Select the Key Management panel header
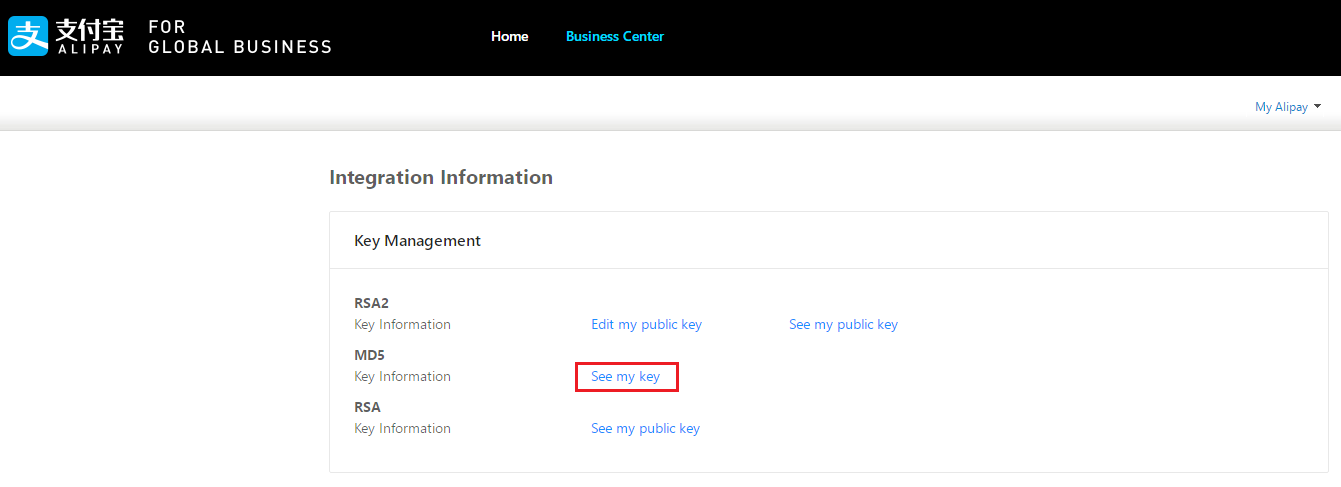 coord(417,240)
